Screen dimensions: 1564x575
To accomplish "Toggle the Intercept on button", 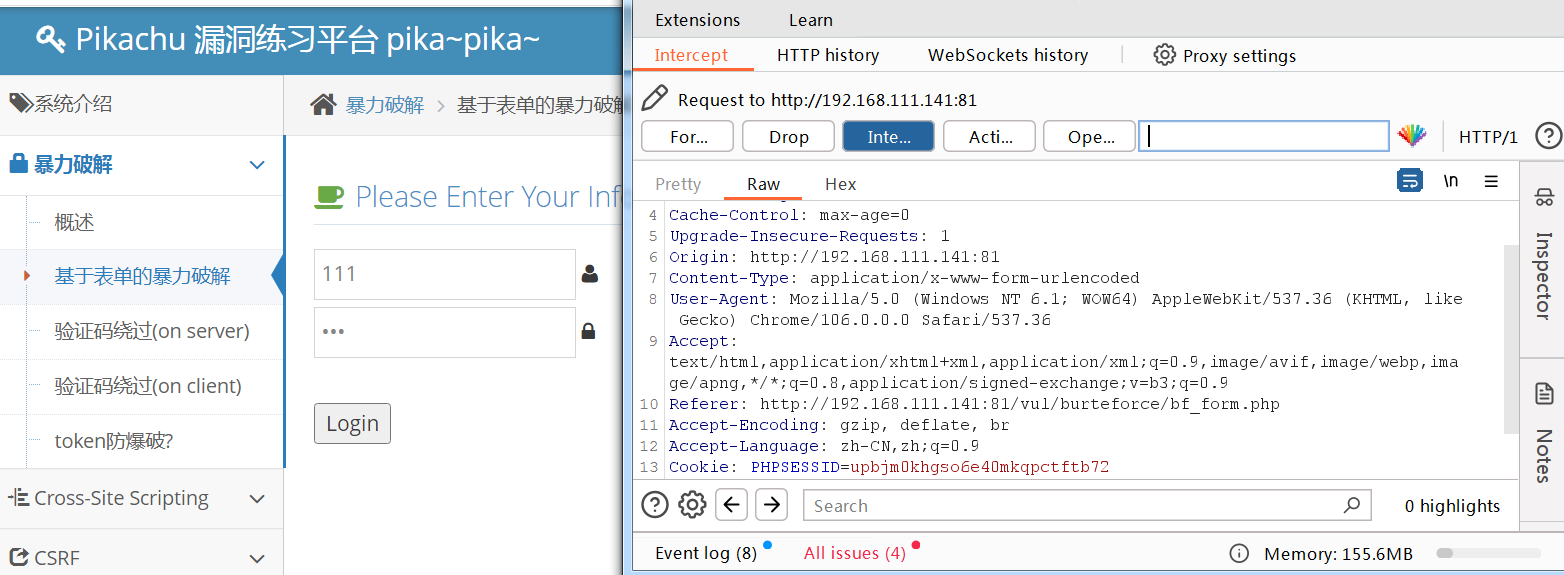I will click(888, 137).
